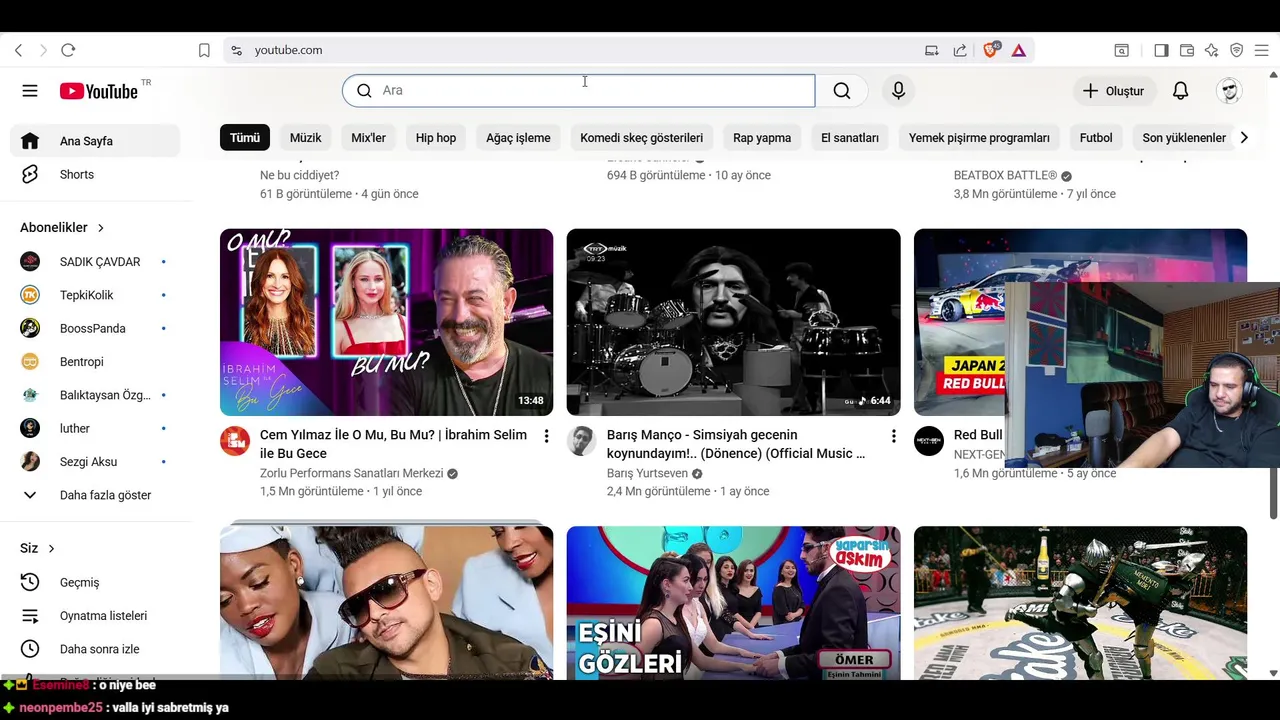
Task: Start voice search with microphone icon
Action: 898,91
